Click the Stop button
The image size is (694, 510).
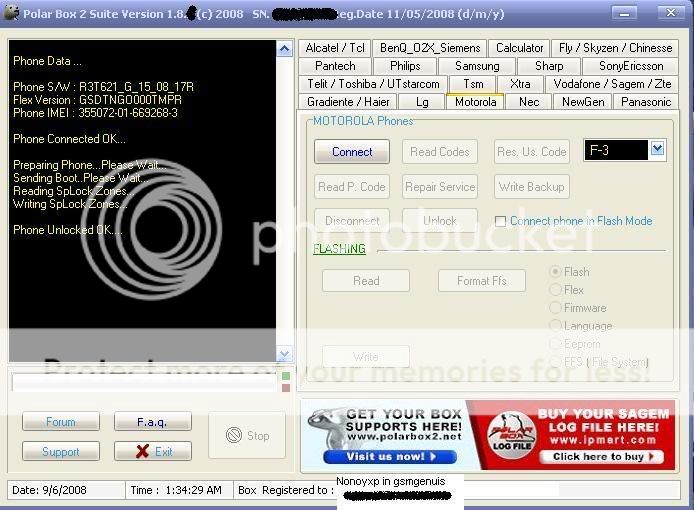click(x=247, y=436)
